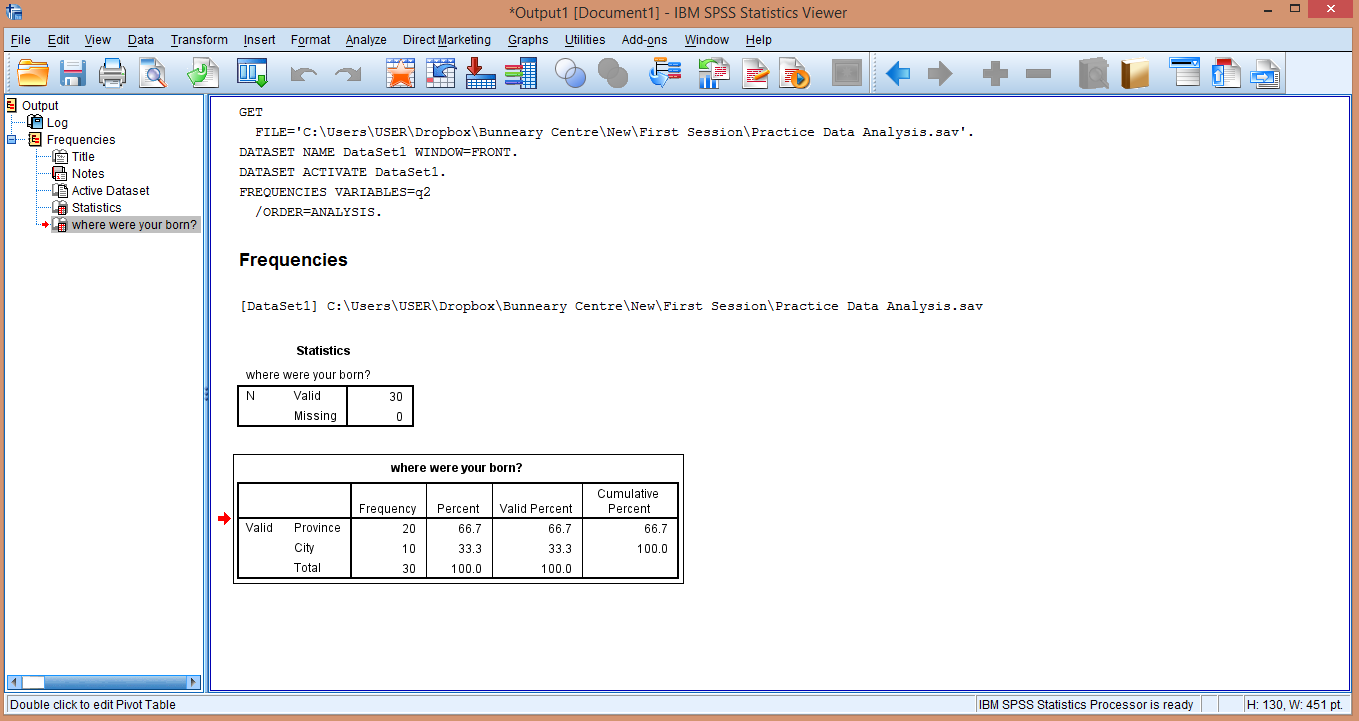Open the Variables dialog
The image size is (1359, 721).
pyautogui.click(x=521, y=72)
